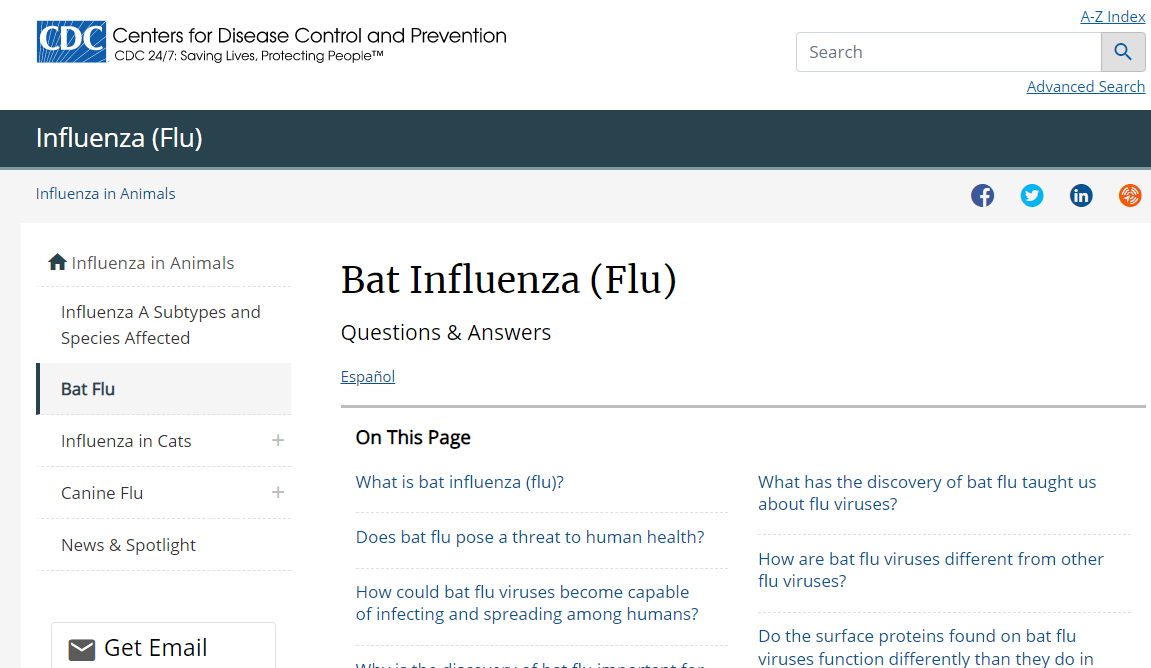Jump to how bat flu could spread among humans
Viewport: 1151px width, 668px height.
click(527, 603)
